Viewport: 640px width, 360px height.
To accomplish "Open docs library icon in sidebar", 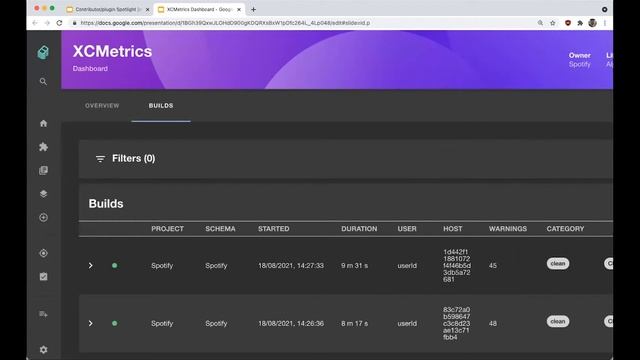I will 43,170.
